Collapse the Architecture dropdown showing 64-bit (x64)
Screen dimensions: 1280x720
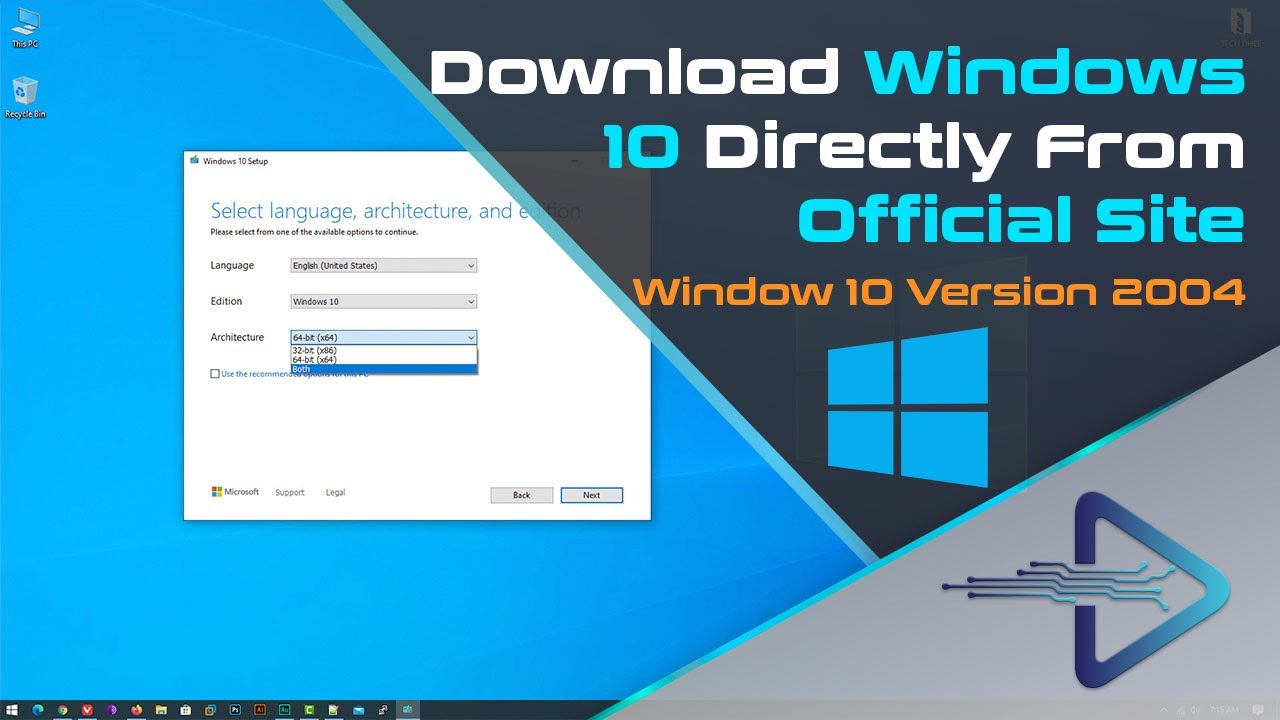point(384,338)
